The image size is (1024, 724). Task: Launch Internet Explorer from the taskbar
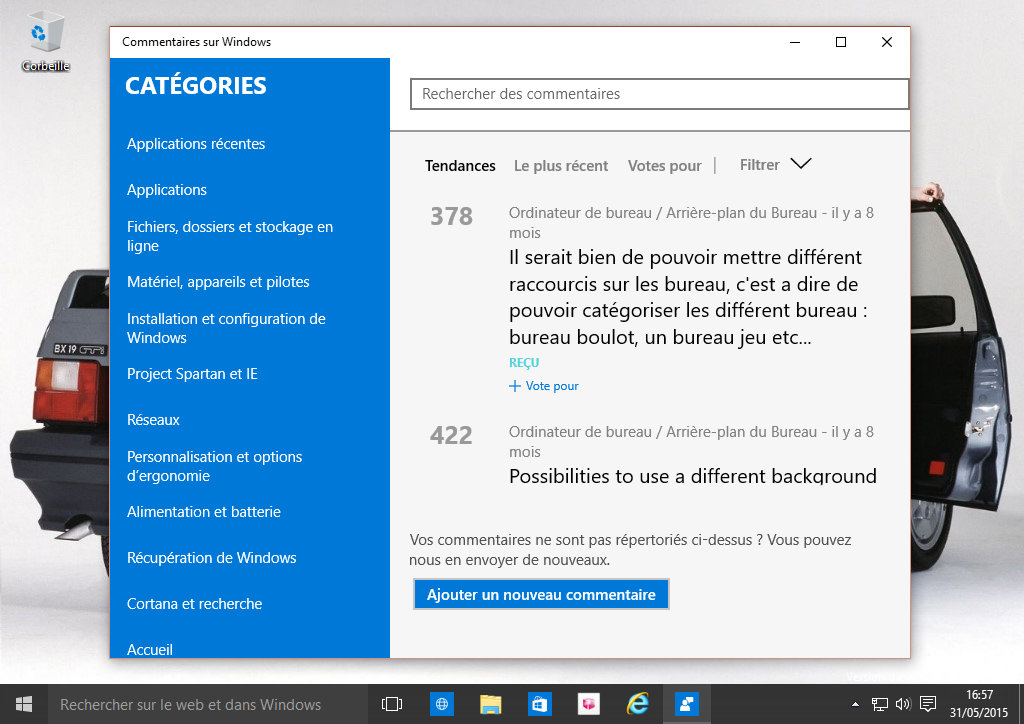coord(637,704)
